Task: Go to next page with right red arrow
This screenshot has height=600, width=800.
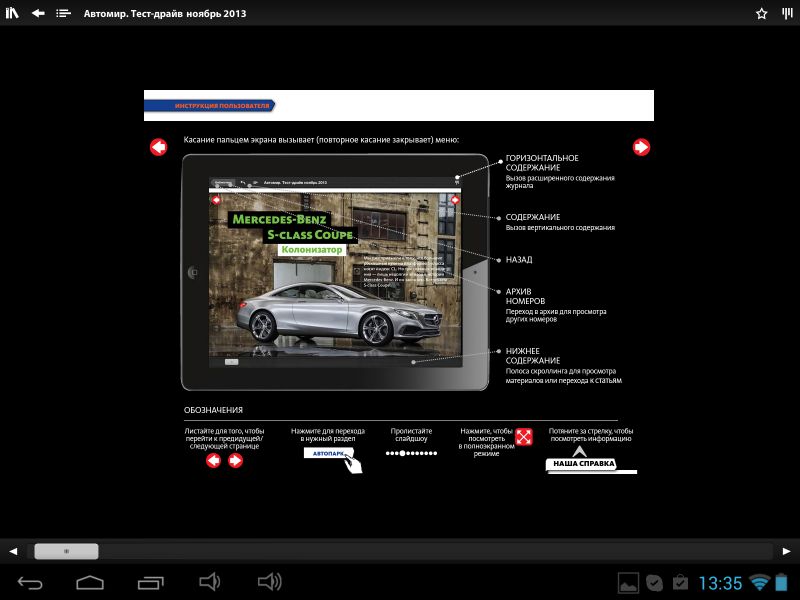Action: (641, 147)
